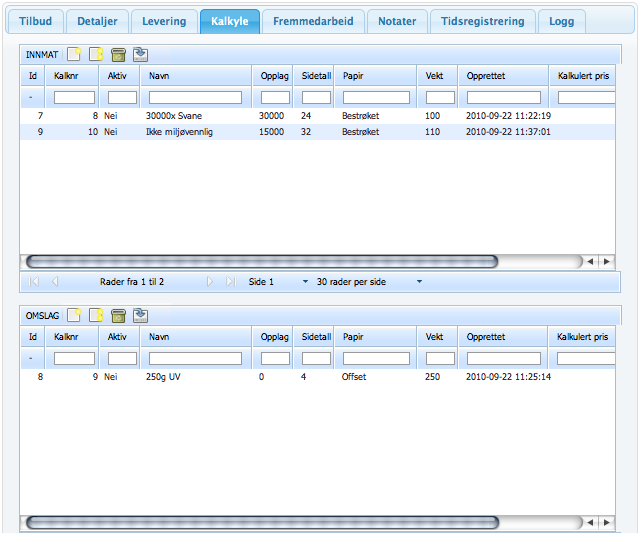Go to the next page in INNMAT pager
Image resolution: width=641 pixels, height=533 pixels.
[210, 282]
